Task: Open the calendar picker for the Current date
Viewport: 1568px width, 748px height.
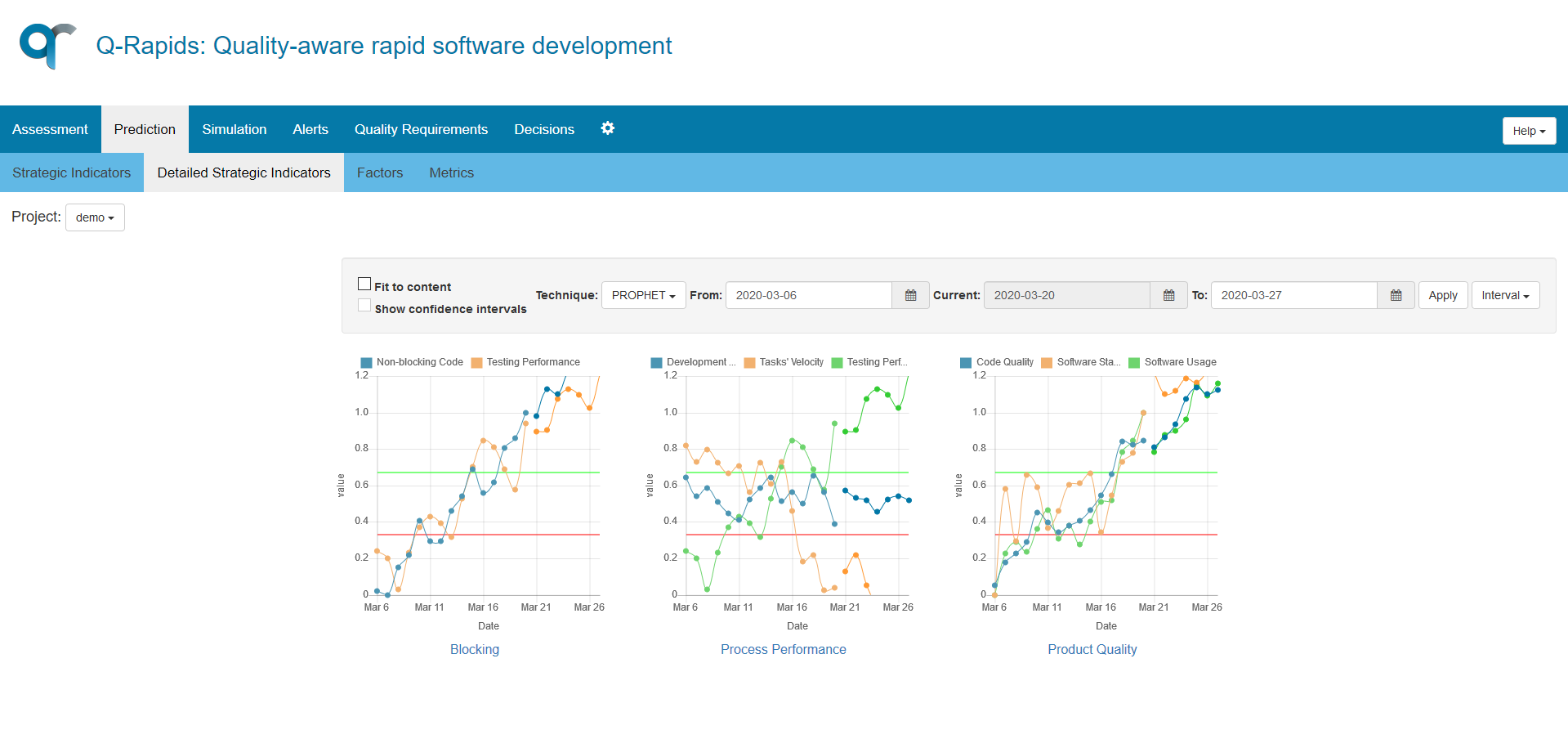Action: 1168,295
